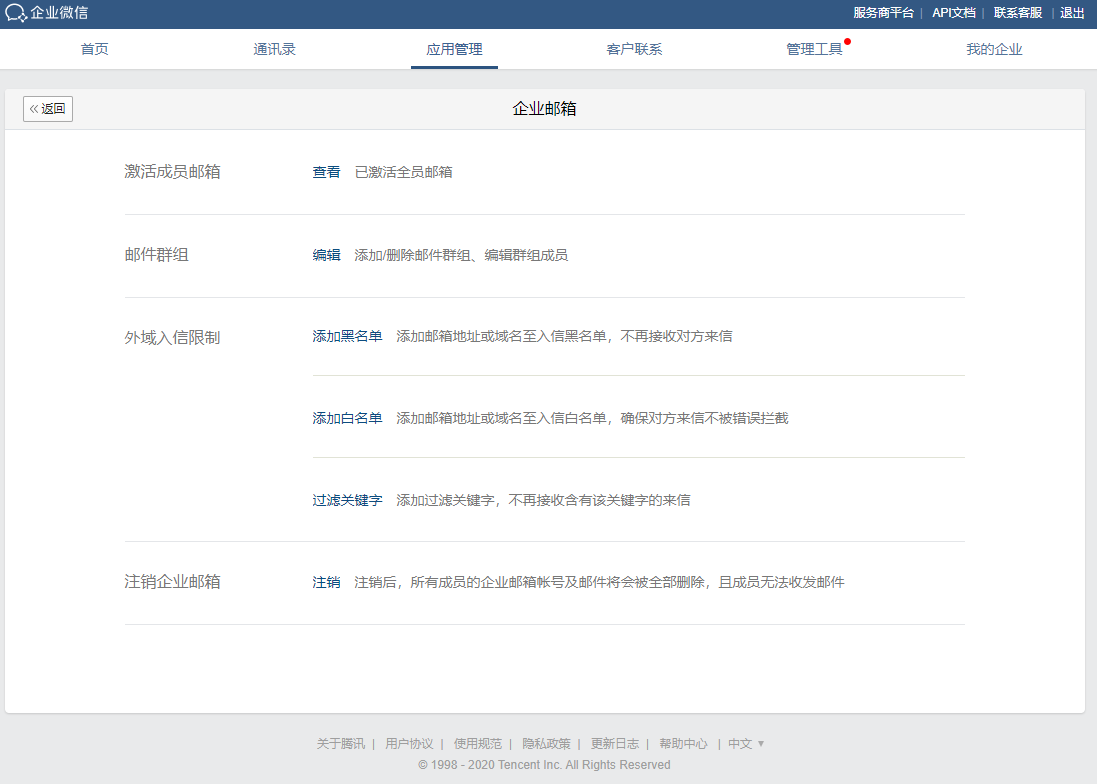The height and width of the screenshot is (784, 1097).
Task: Click the 企业微信 logo icon
Action: (x=16, y=13)
